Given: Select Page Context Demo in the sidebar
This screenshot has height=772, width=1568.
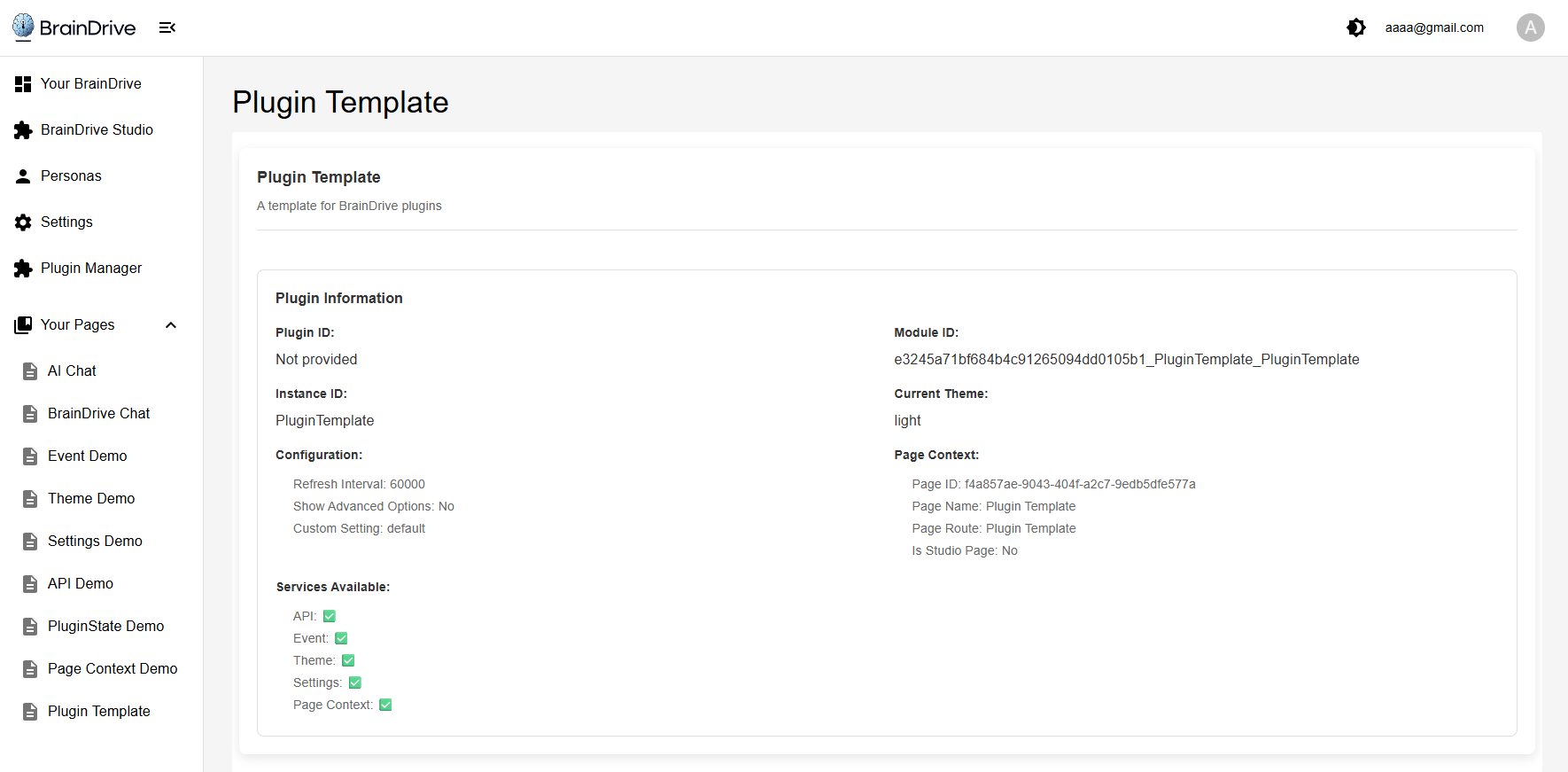Looking at the screenshot, I should [113, 669].
